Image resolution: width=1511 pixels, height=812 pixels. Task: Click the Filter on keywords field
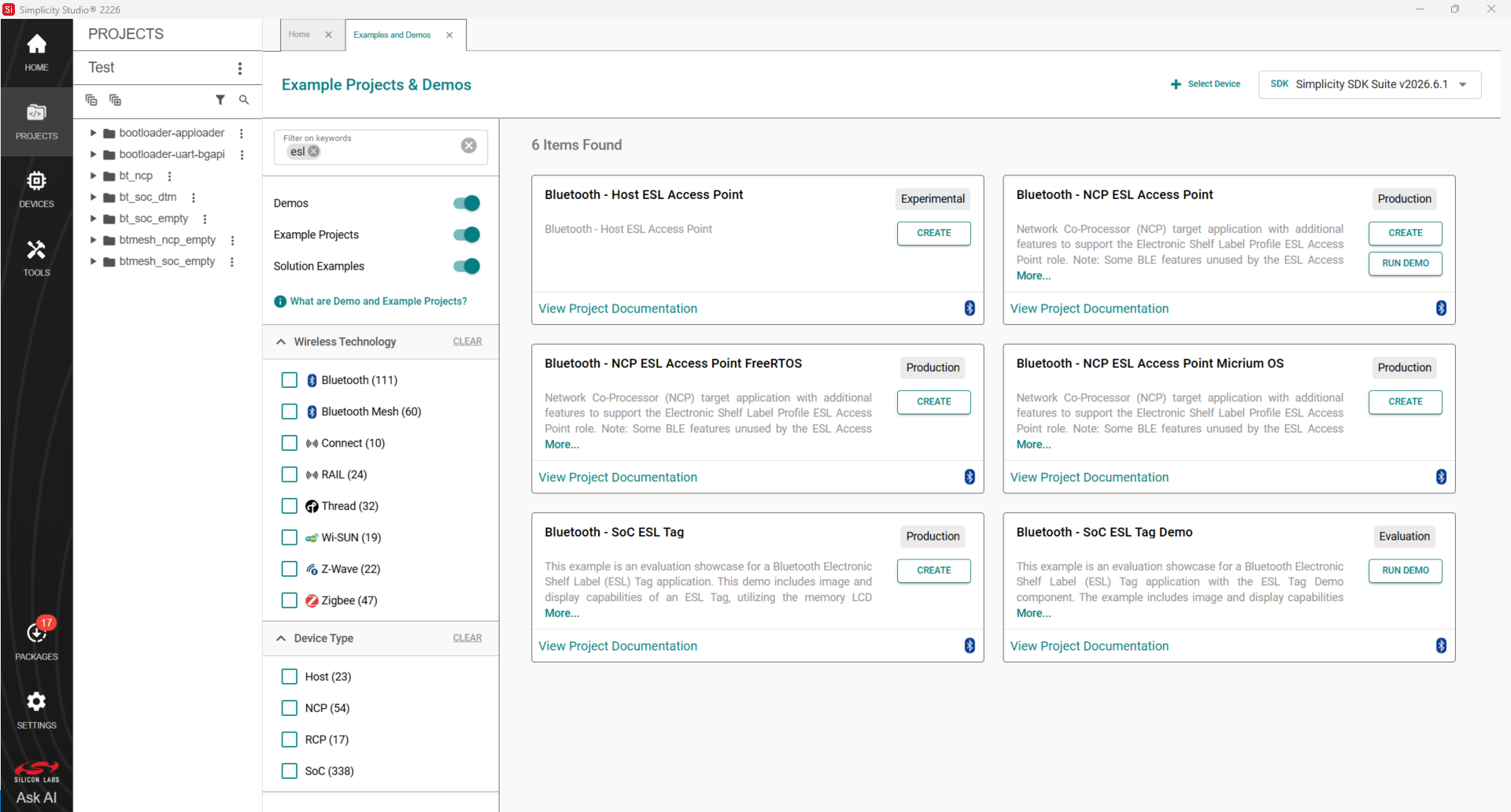point(381,147)
